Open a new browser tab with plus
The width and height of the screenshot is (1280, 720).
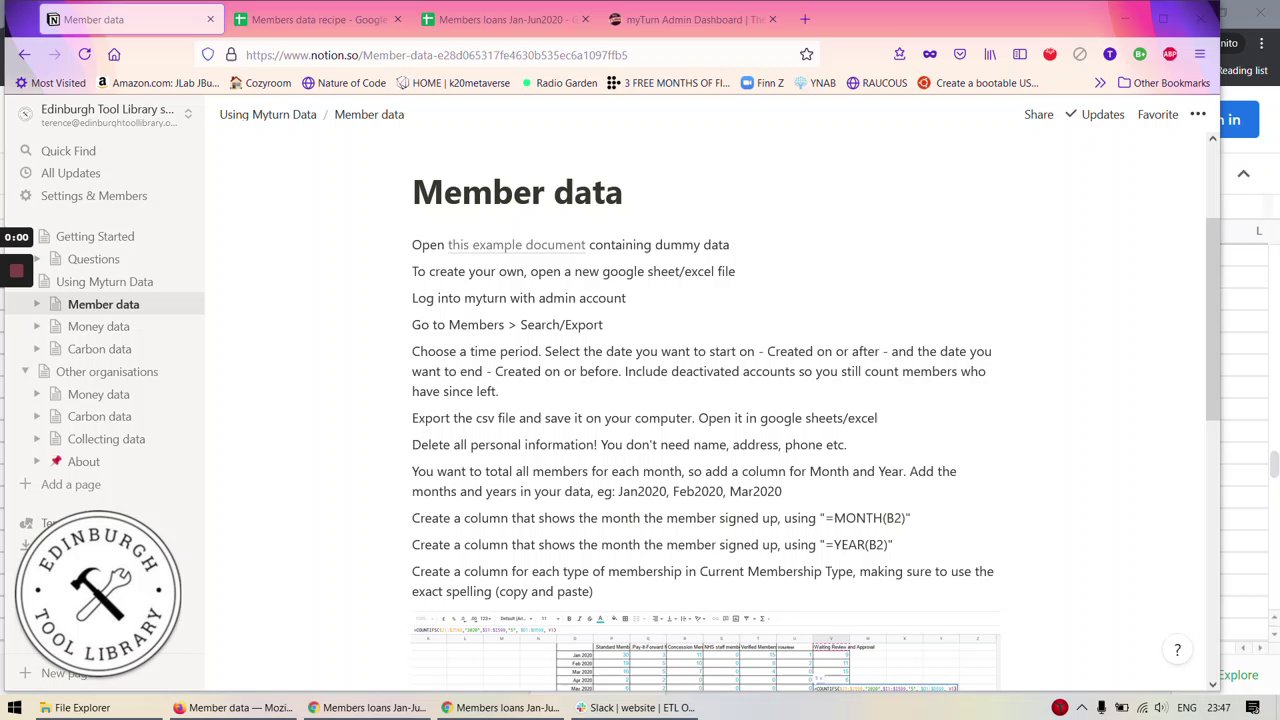coord(805,19)
